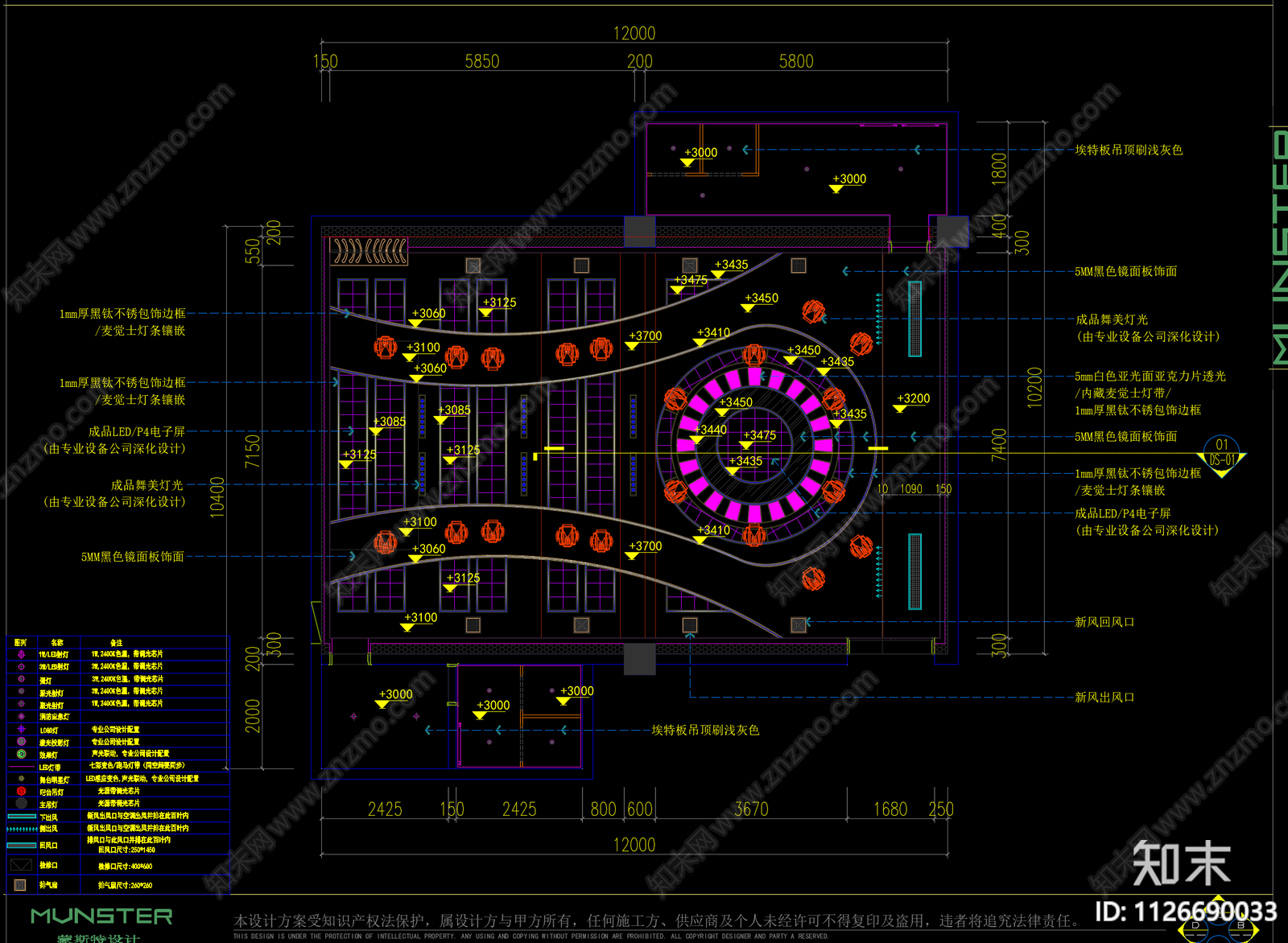Select the 5800 dimension text

pyautogui.click(x=796, y=61)
